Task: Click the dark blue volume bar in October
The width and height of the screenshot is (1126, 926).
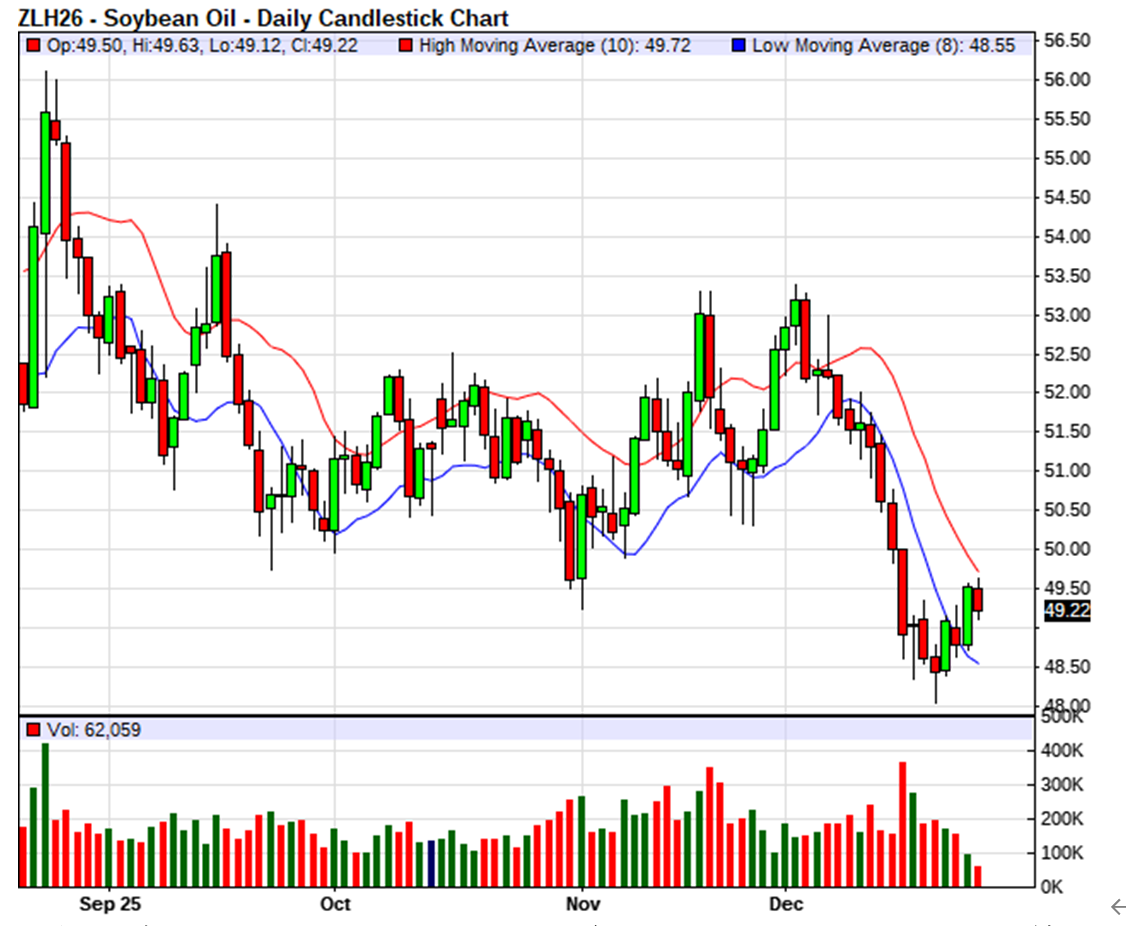Action: tap(431, 863)
